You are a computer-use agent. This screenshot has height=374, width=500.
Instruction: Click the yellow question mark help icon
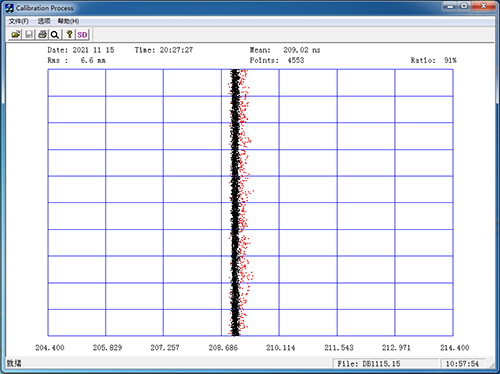click(x=69, y=34)
